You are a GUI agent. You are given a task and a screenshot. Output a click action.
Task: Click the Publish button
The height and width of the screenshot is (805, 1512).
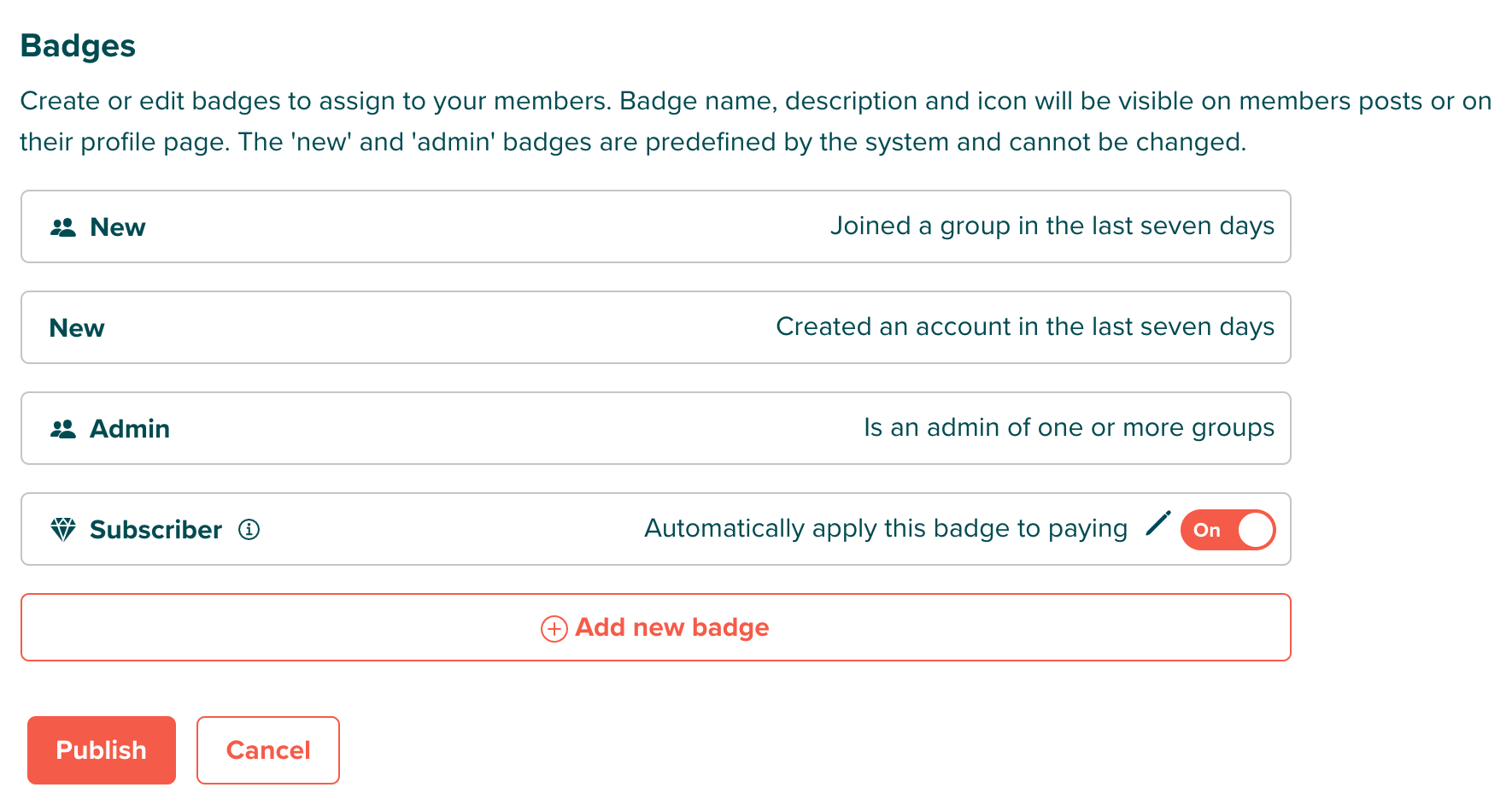click(102, 750)
